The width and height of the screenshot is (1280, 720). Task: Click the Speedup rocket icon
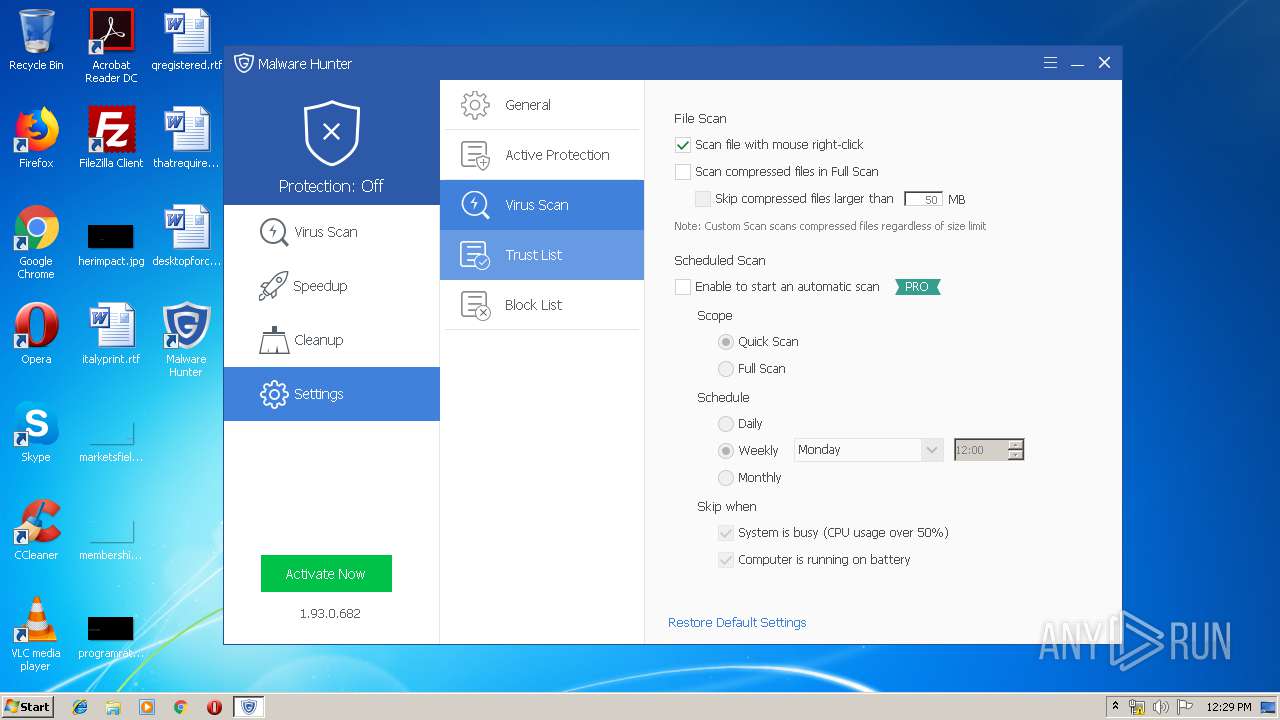pos(274,286)
